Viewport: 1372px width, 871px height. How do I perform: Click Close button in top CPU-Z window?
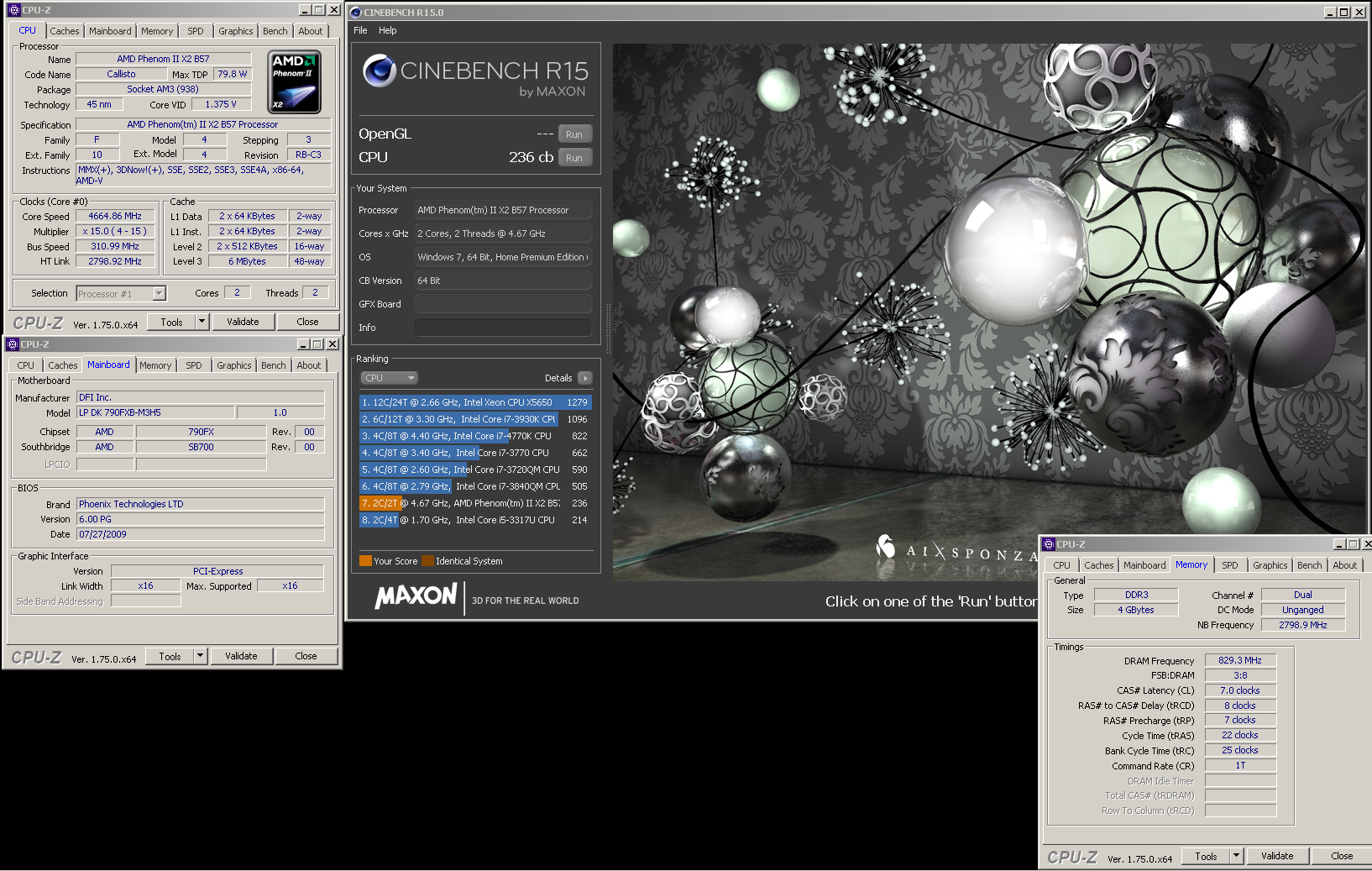[x=307, y=322]
